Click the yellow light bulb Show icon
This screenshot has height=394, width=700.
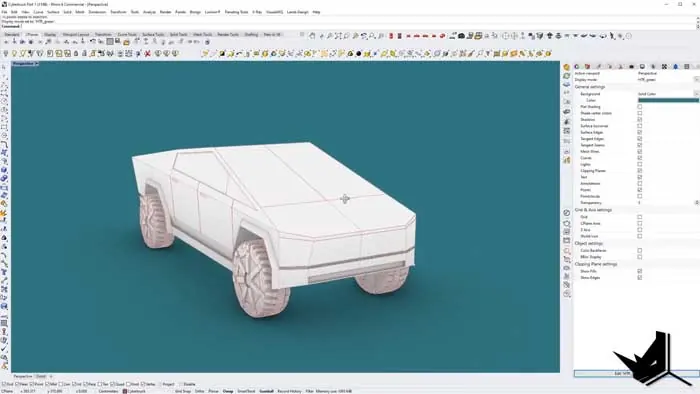[14, 54]
